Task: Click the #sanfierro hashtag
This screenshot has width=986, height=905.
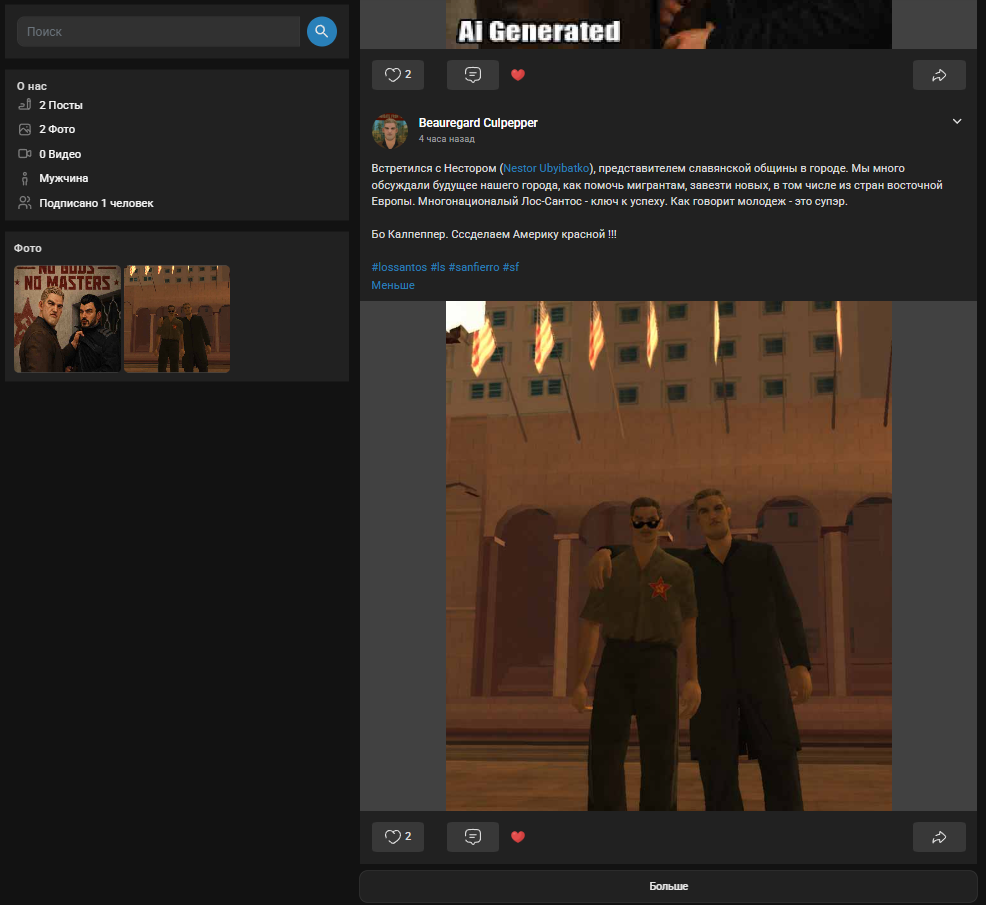Action: pos(473,267)
